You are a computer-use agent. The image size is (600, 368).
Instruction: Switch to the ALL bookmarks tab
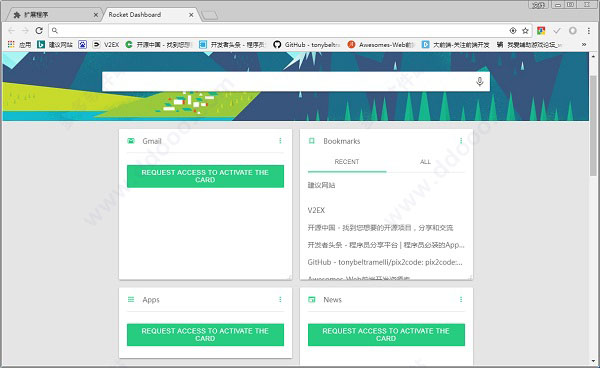[425, 162]
